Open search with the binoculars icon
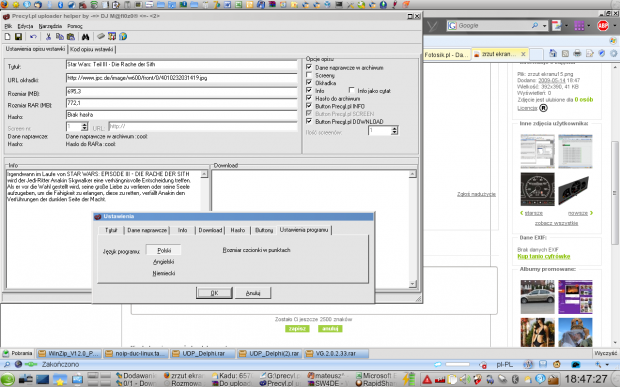620x387 pixels. (85, 37)
